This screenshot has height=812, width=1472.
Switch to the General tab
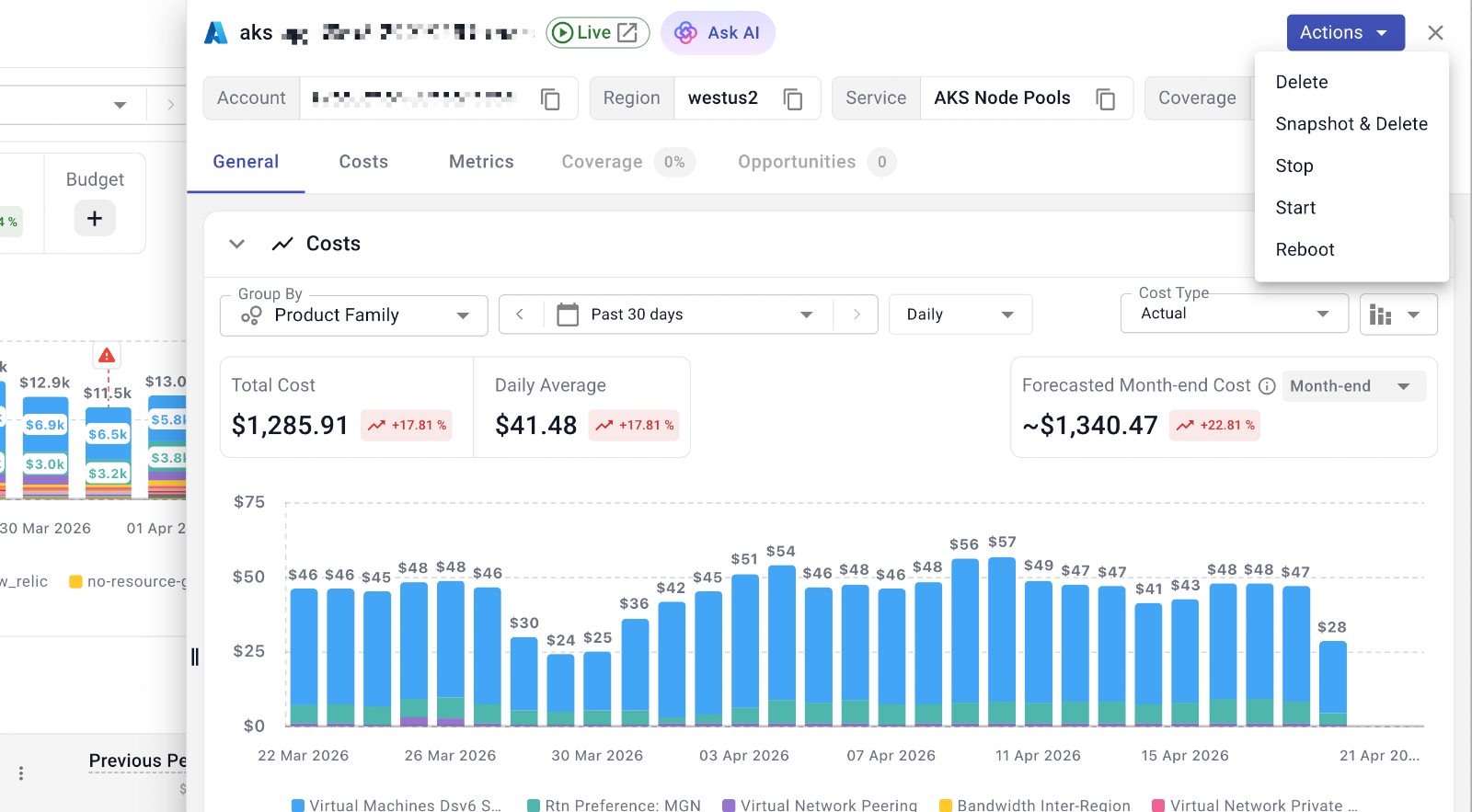tap(246, 162)
